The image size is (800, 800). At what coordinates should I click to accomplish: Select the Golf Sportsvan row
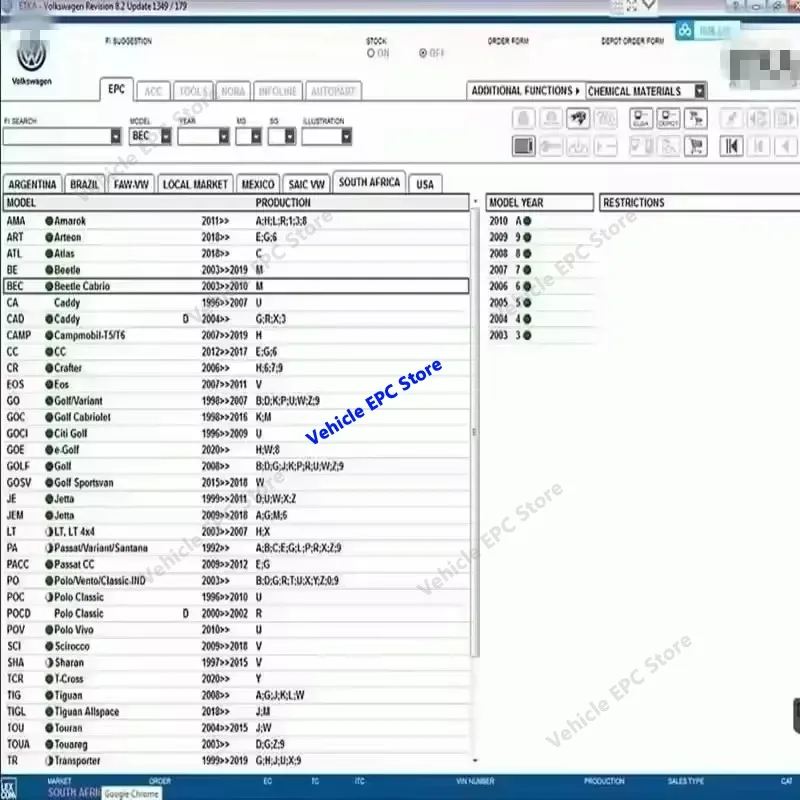[x=236, y=482]
